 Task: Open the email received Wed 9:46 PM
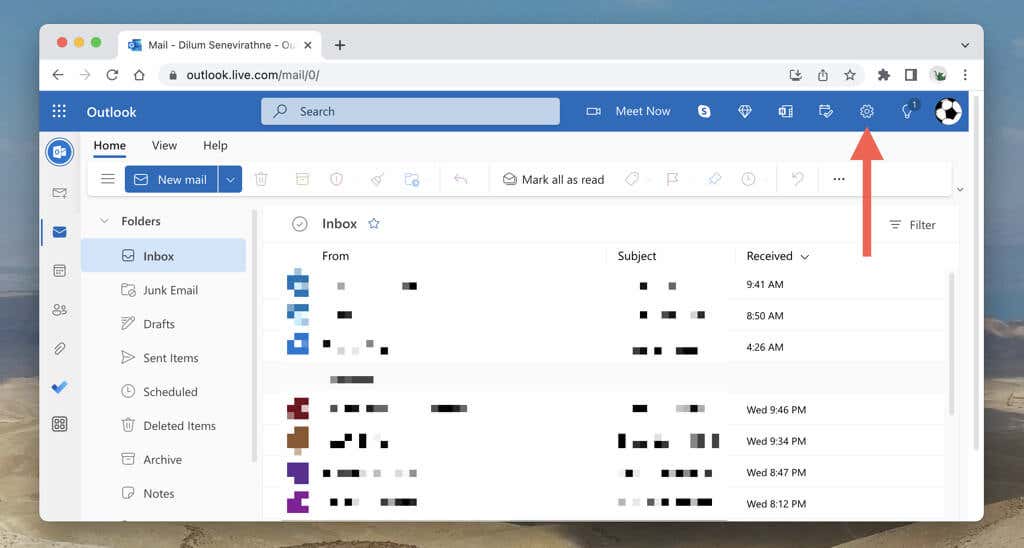tap(604, 410)
